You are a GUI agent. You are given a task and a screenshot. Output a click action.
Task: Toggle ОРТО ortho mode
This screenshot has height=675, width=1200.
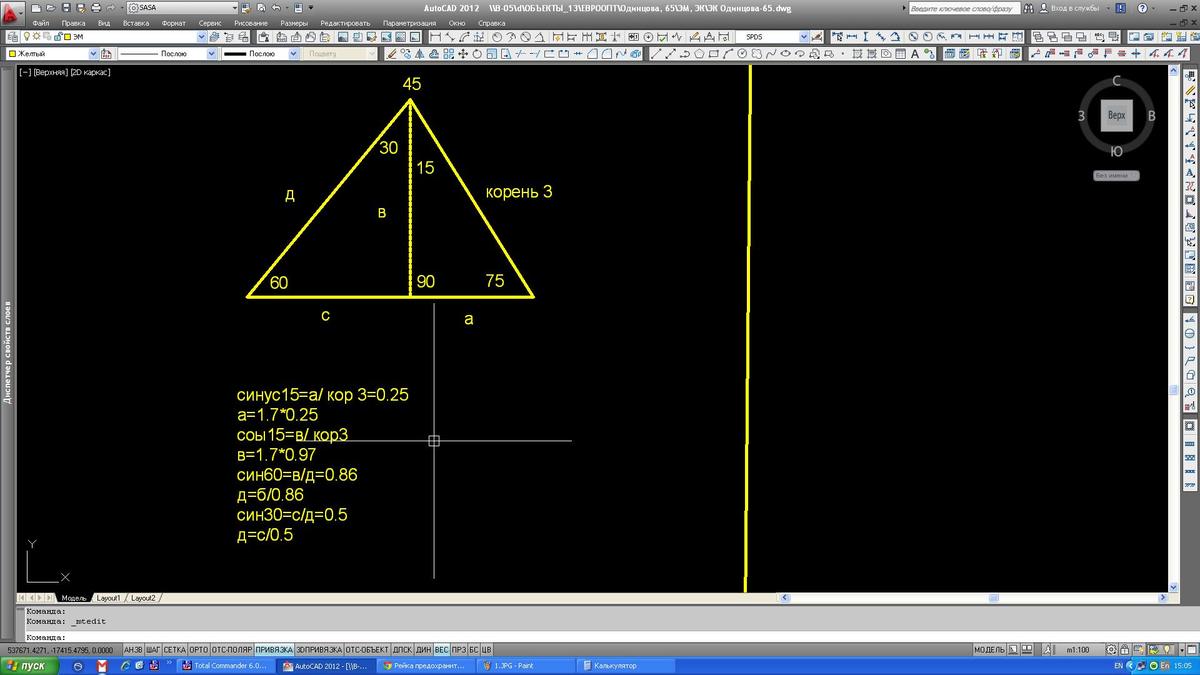[x=198, y=650]
